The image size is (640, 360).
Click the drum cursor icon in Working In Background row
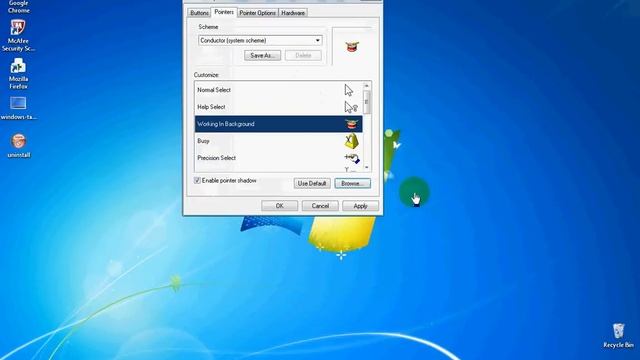tap(351, 124)
